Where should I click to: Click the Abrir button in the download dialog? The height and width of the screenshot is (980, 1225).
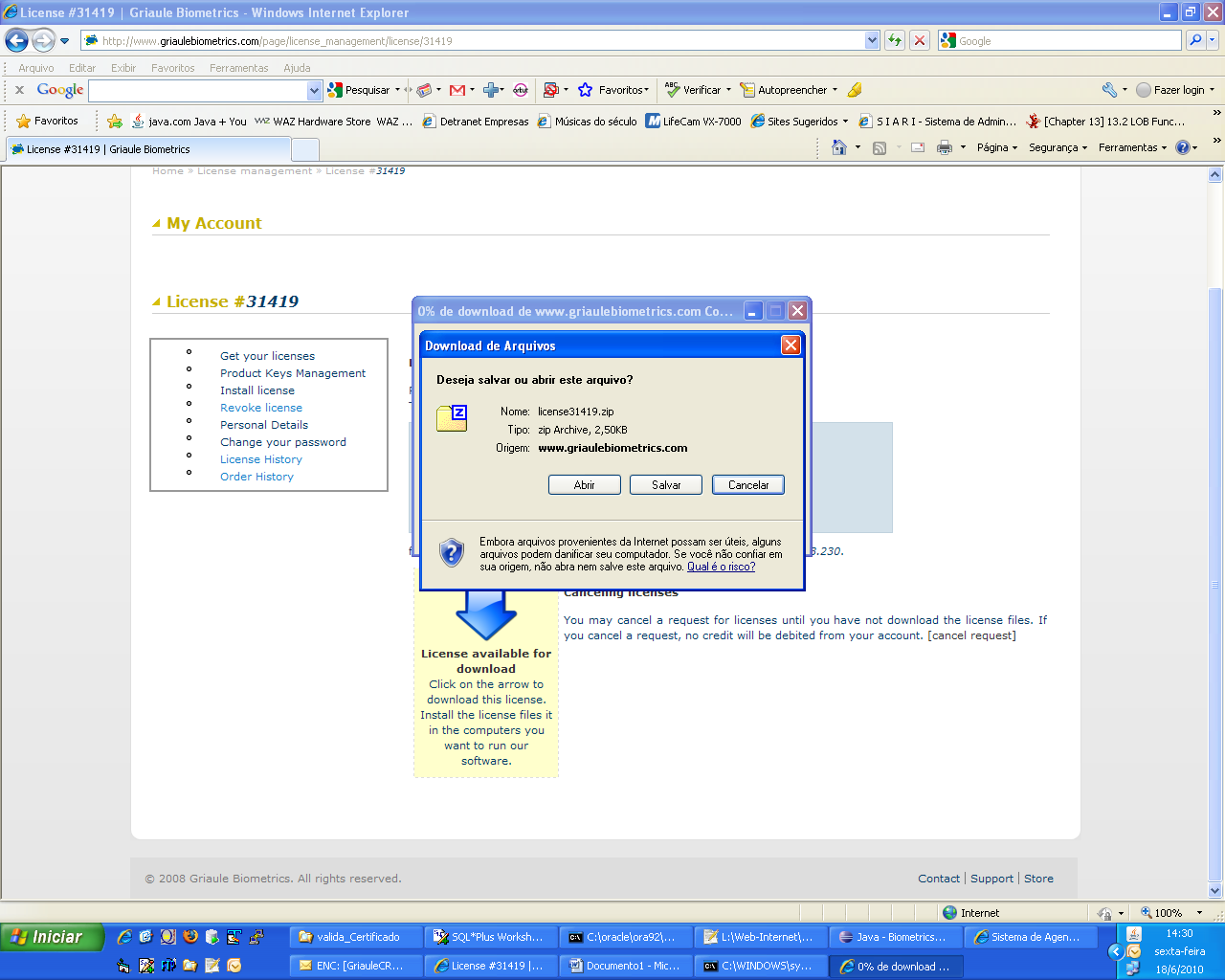tap(585, 485)
